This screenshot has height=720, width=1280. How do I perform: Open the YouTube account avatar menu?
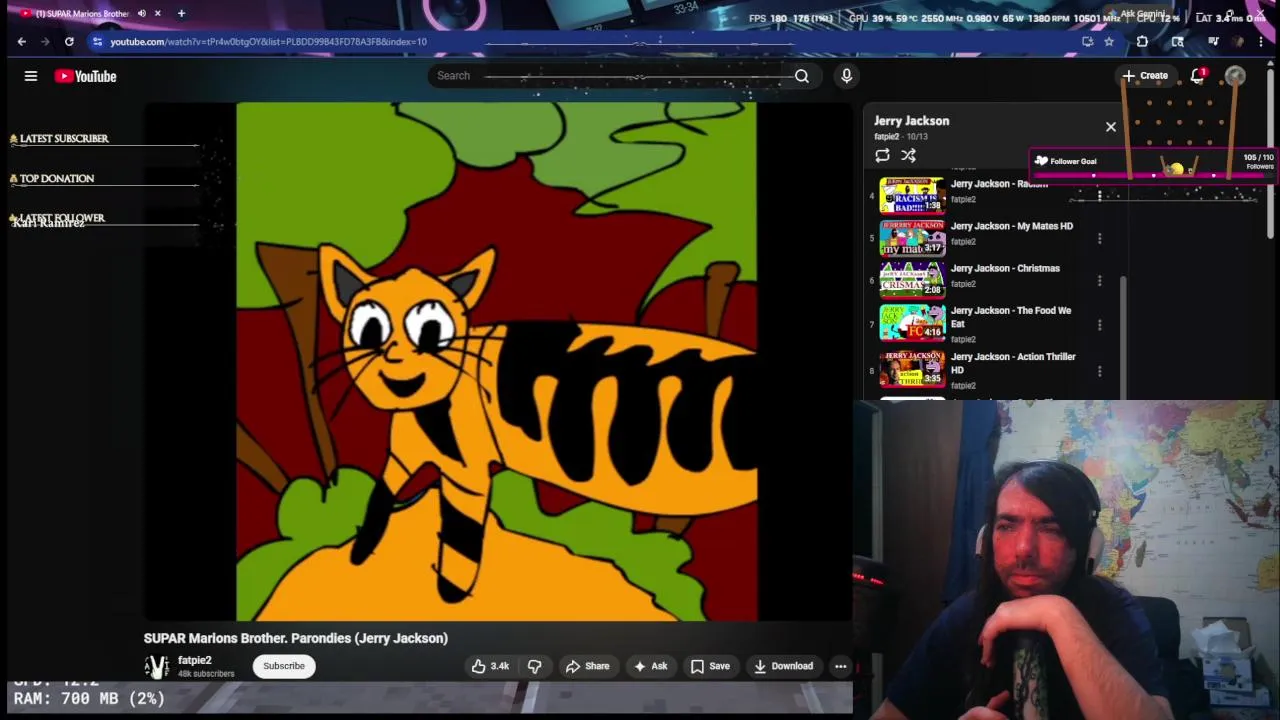pyautogui.click(x=1235, y=76)
